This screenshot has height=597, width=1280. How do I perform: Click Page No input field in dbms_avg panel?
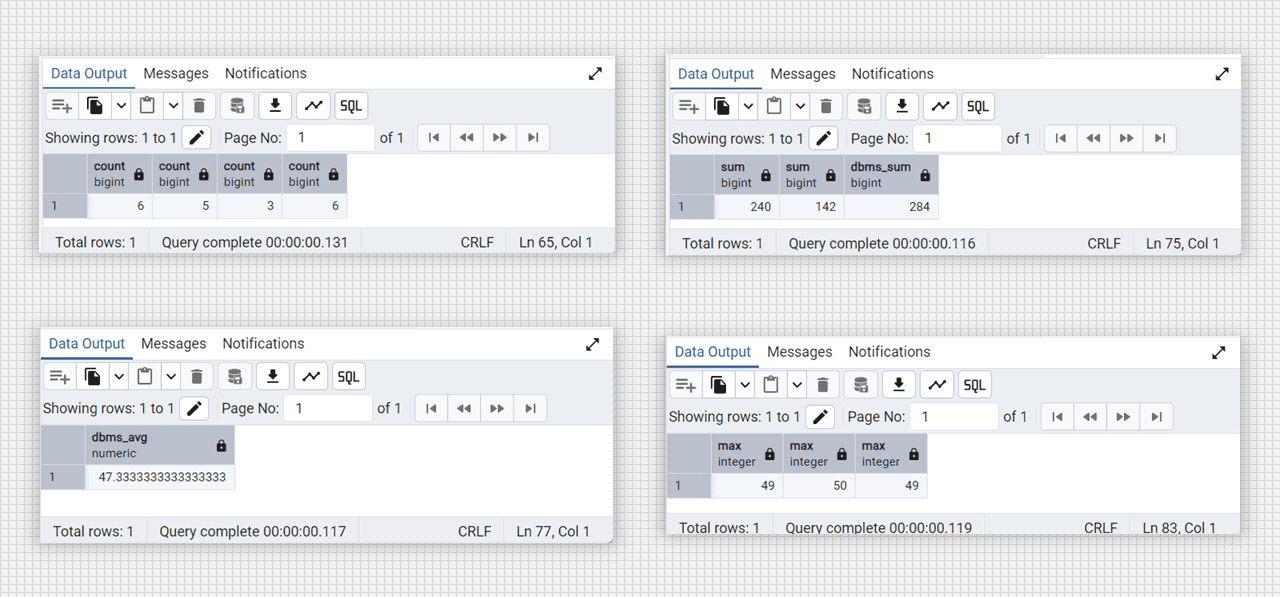328,408
